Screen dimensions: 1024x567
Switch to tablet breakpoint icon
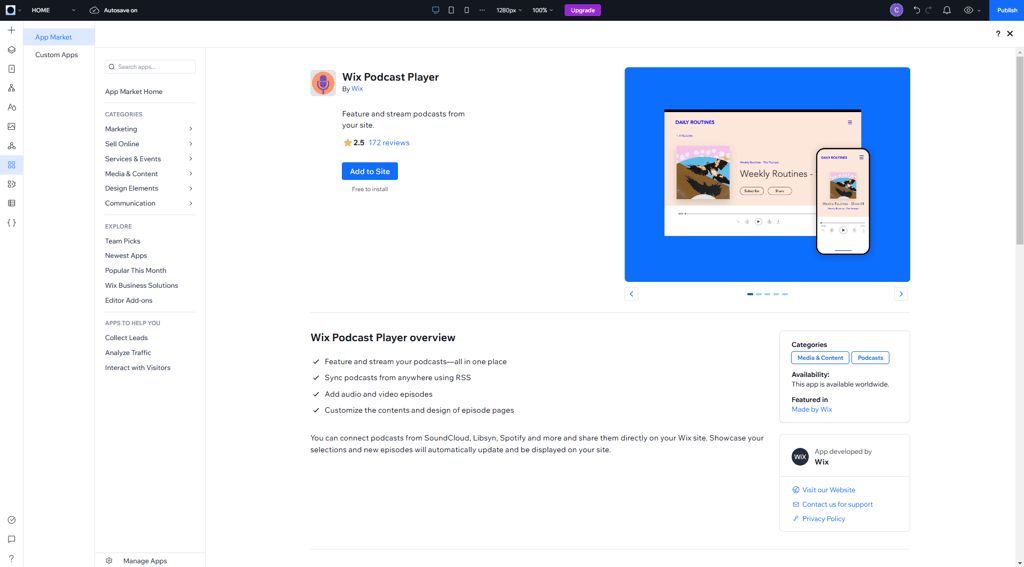tap(451, 10)
